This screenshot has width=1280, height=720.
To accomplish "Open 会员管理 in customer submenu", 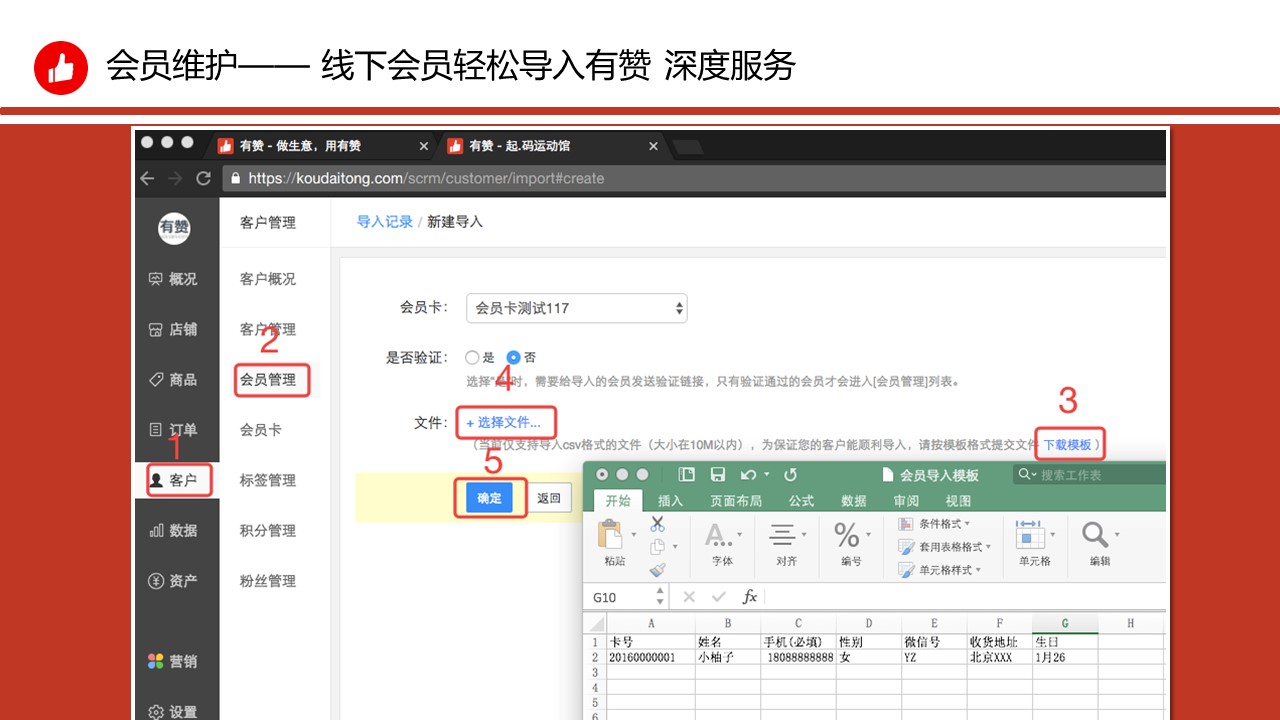I will click(x=268, y=380).
